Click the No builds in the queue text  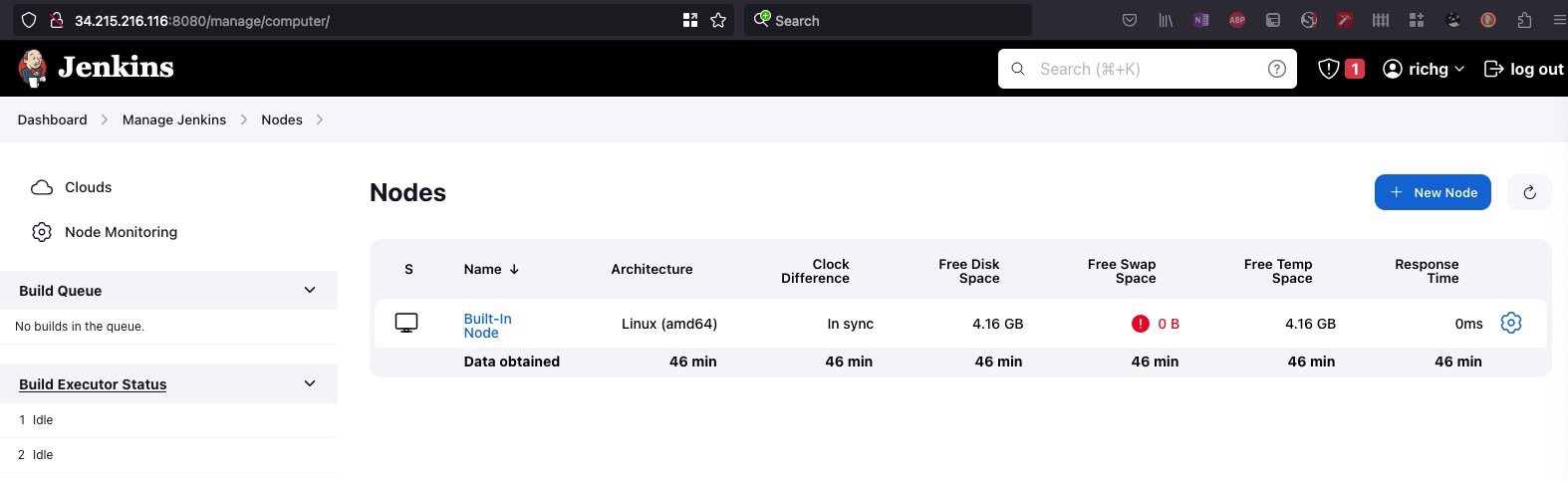tap(80, 327)
